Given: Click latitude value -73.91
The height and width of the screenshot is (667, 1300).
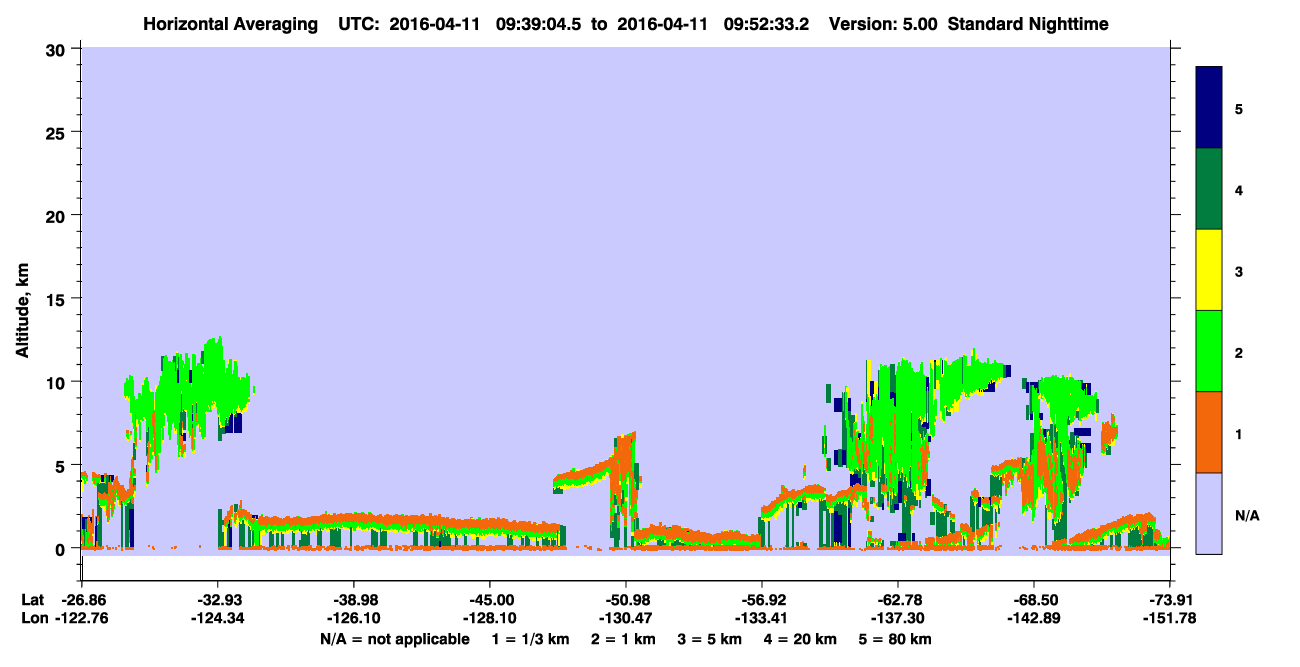Looking at the screenshot, I should pos(1171,599).
